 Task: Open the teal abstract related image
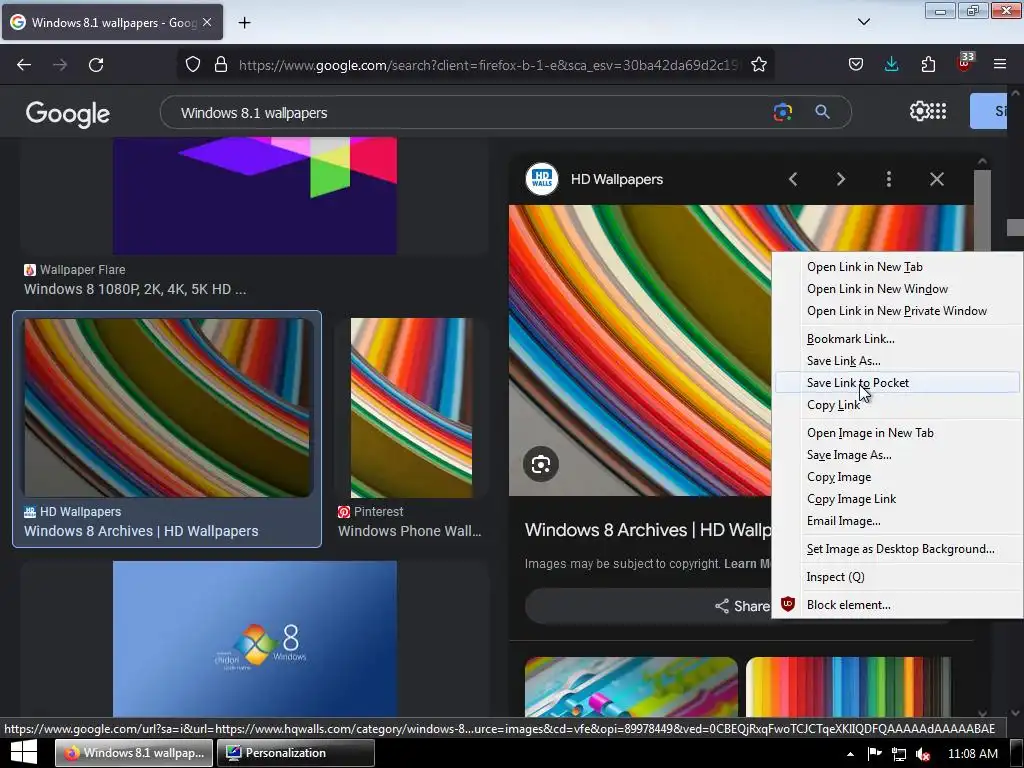631,687
